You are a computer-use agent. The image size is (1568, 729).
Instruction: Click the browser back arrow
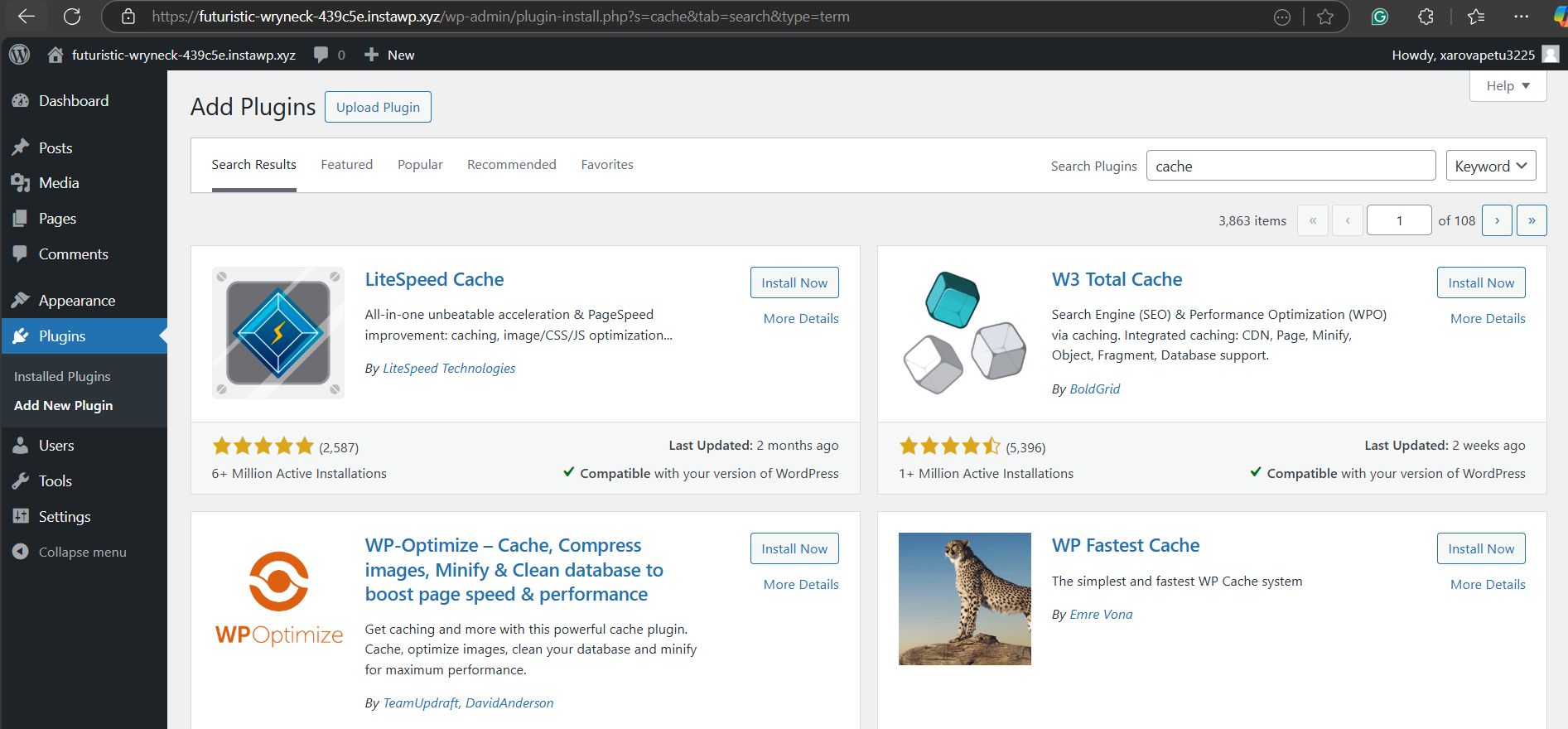[27, 17]
